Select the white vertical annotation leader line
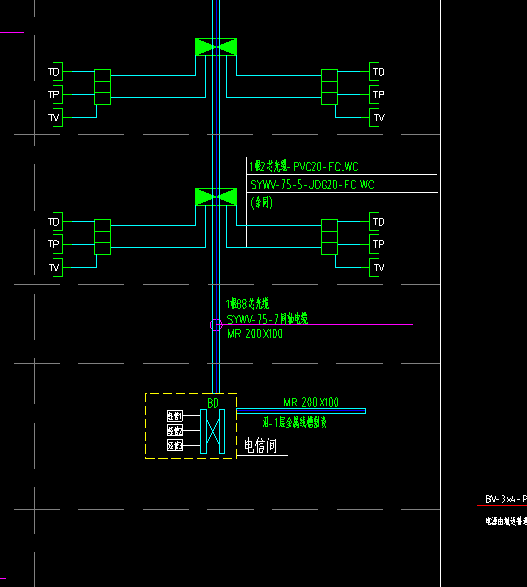 tap(246, 202)
